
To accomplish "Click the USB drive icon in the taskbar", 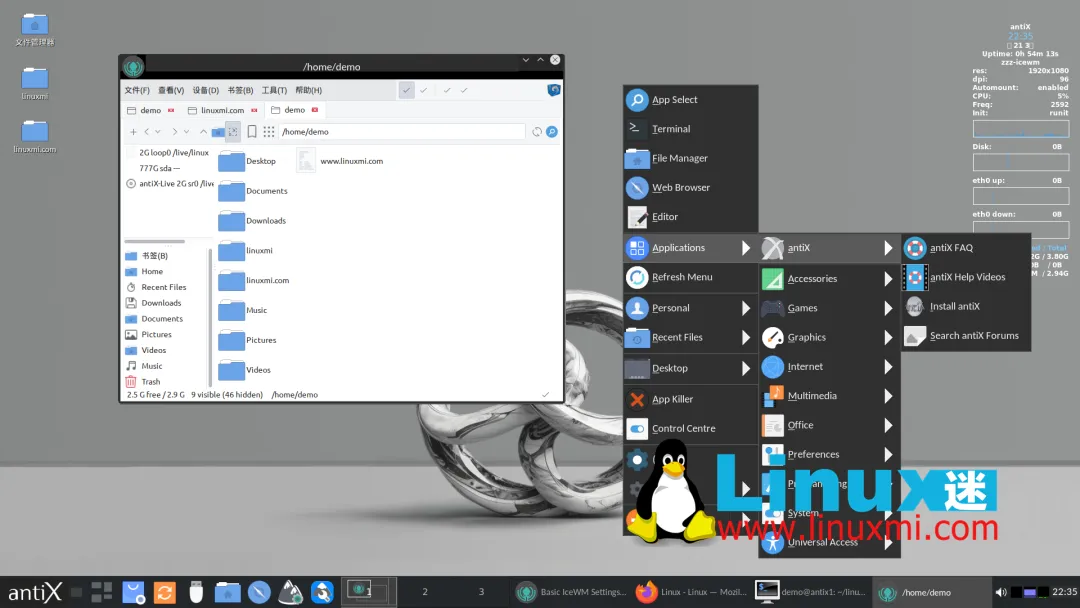I will tap(196, 592).
